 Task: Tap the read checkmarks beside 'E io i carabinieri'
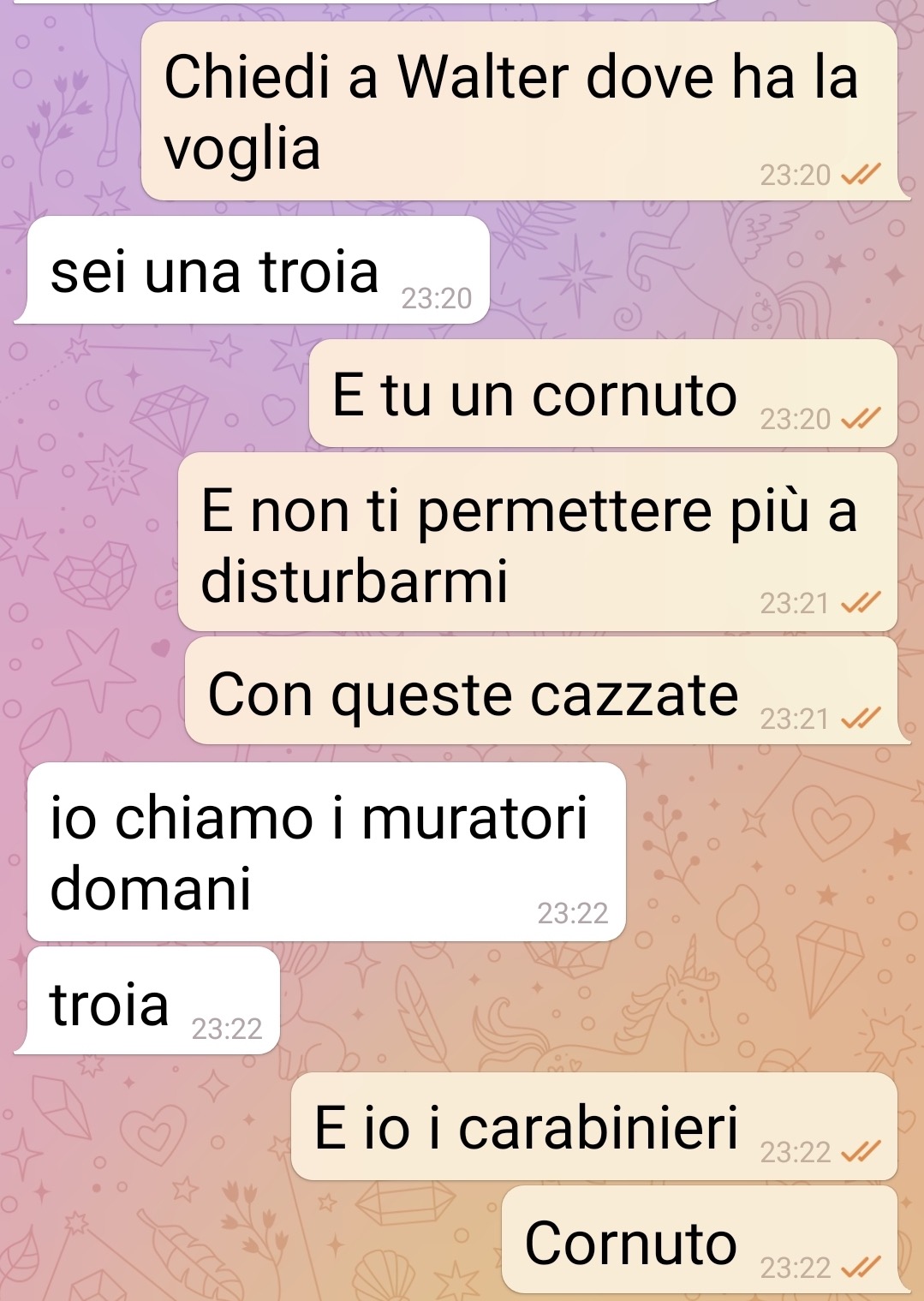click(860, 1153)
